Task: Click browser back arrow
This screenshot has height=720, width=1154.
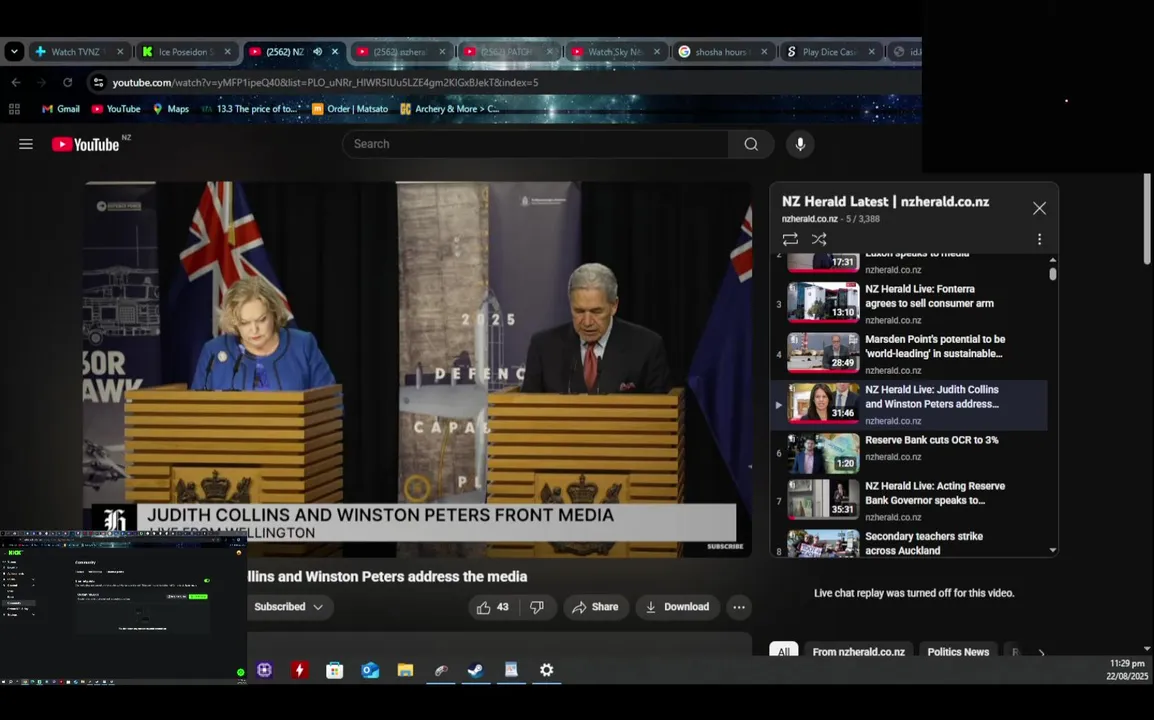Action: pos(15,82)
